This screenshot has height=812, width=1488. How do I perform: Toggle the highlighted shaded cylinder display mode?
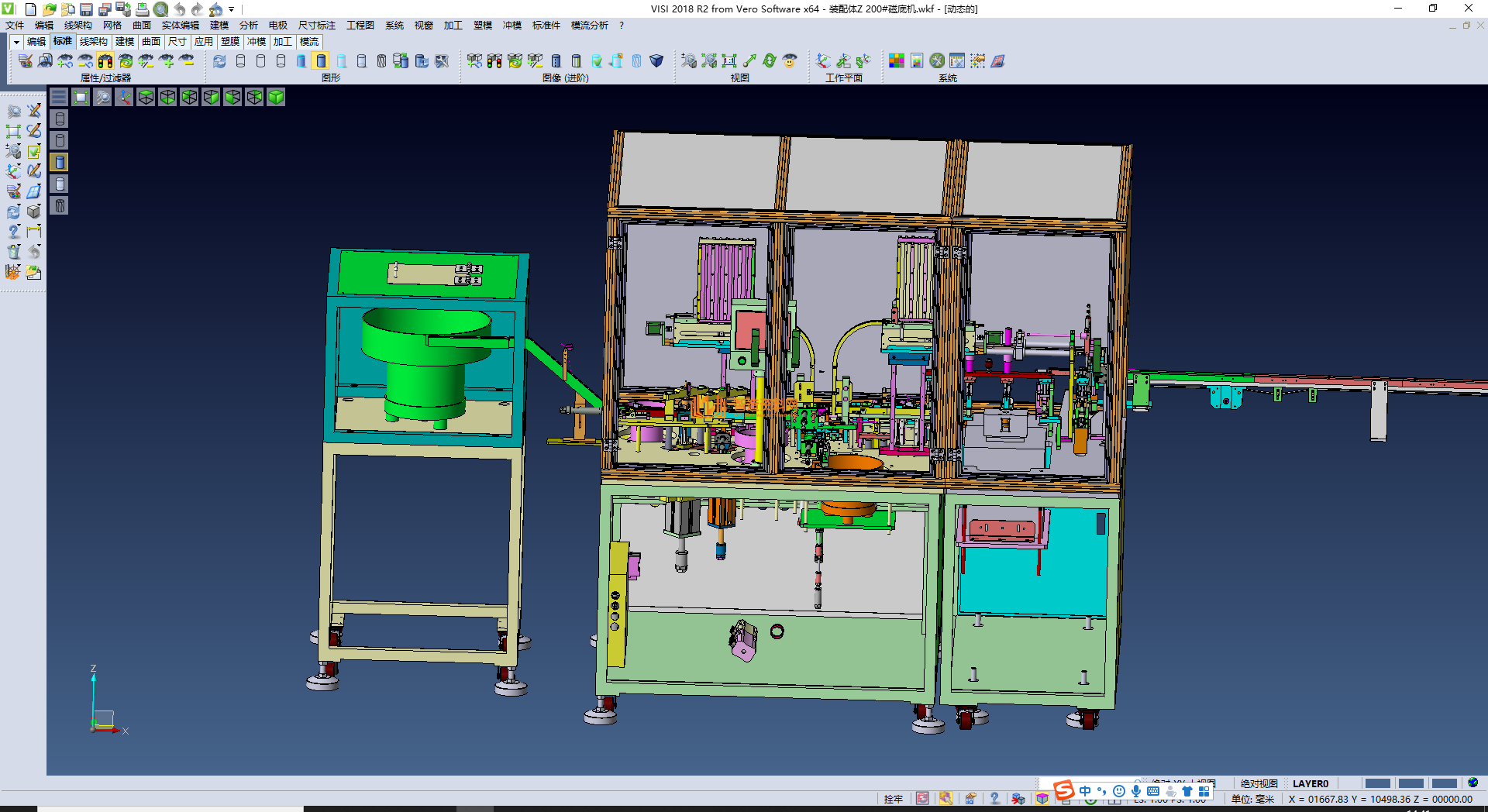tap(321, 60)
